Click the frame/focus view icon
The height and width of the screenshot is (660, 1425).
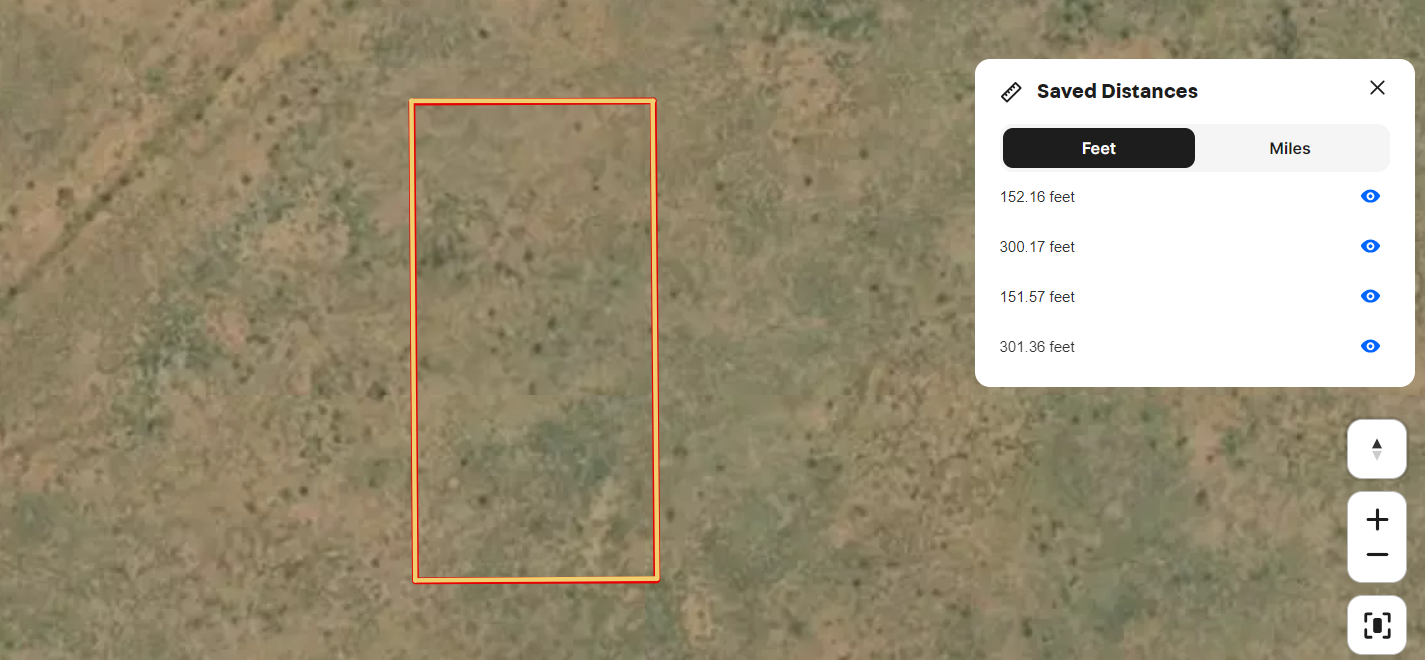pos(1377,626)
